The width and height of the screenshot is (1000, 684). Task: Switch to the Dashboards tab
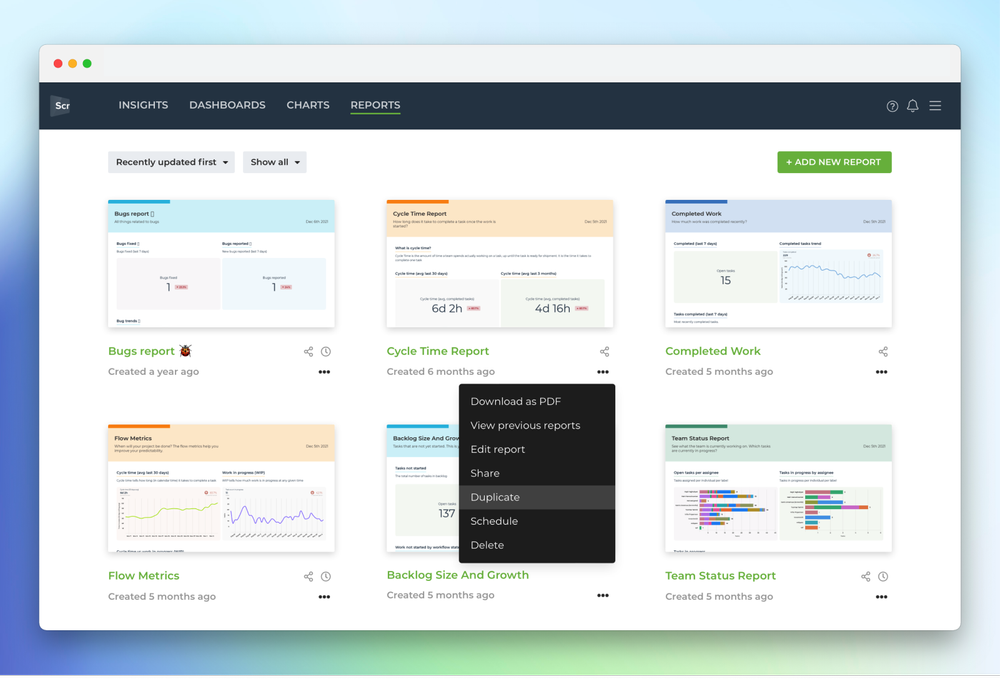pyautogui.click(x=227, y=105)
